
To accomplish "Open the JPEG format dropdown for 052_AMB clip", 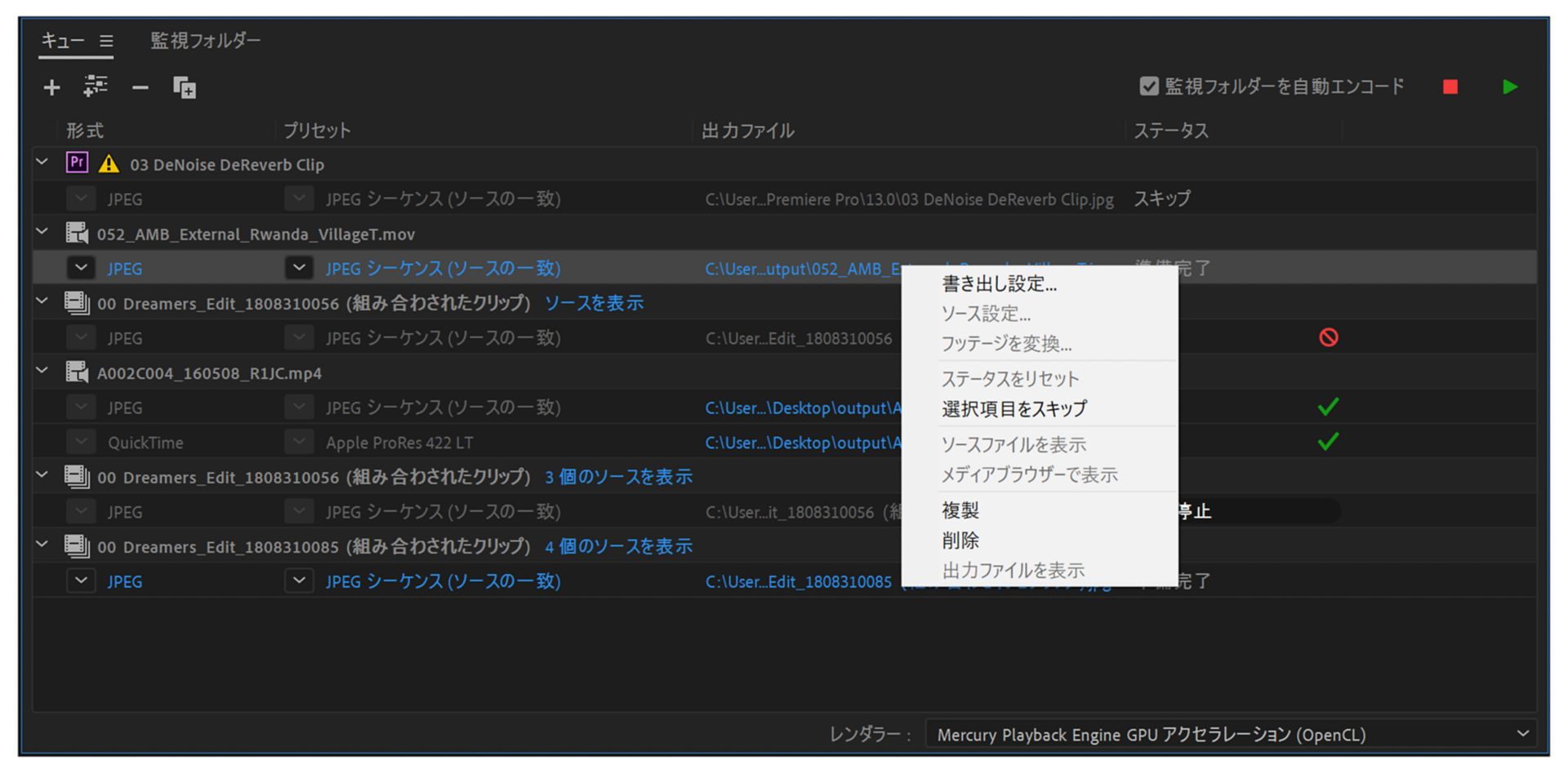I will (81, 267).
